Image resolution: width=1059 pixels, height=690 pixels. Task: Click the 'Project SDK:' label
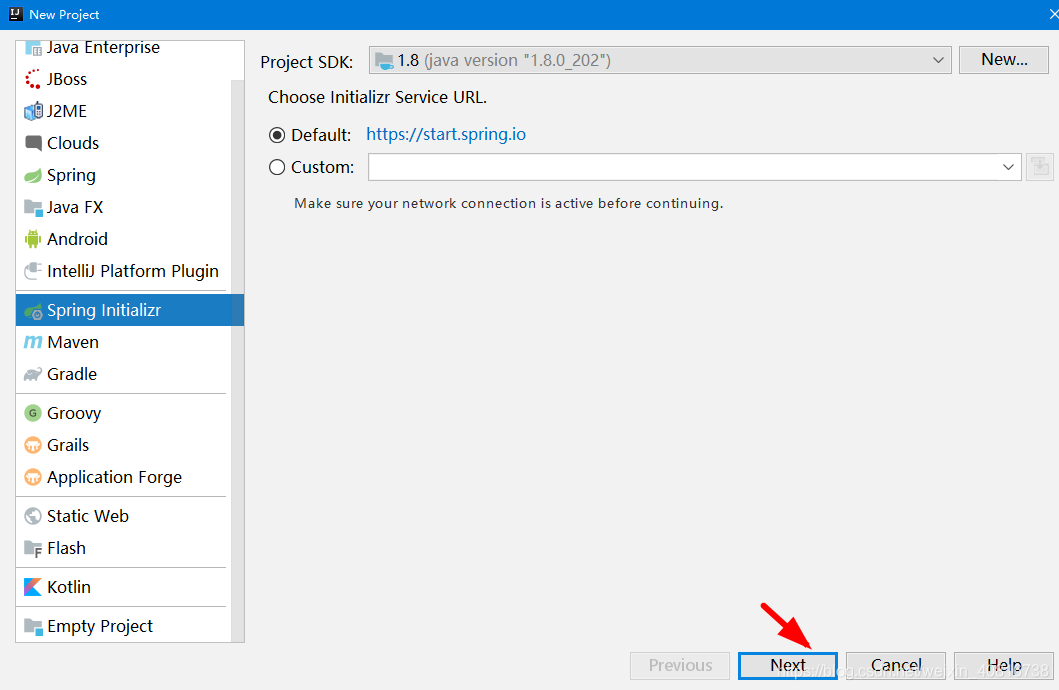[x=307, y=62]
